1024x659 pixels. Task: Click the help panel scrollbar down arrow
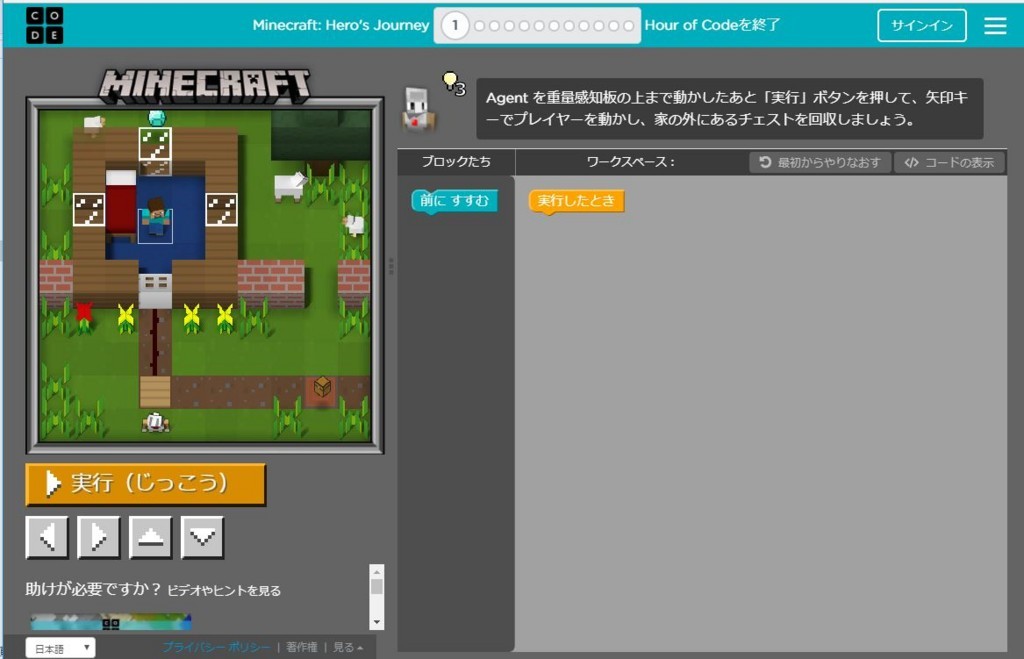376,622
